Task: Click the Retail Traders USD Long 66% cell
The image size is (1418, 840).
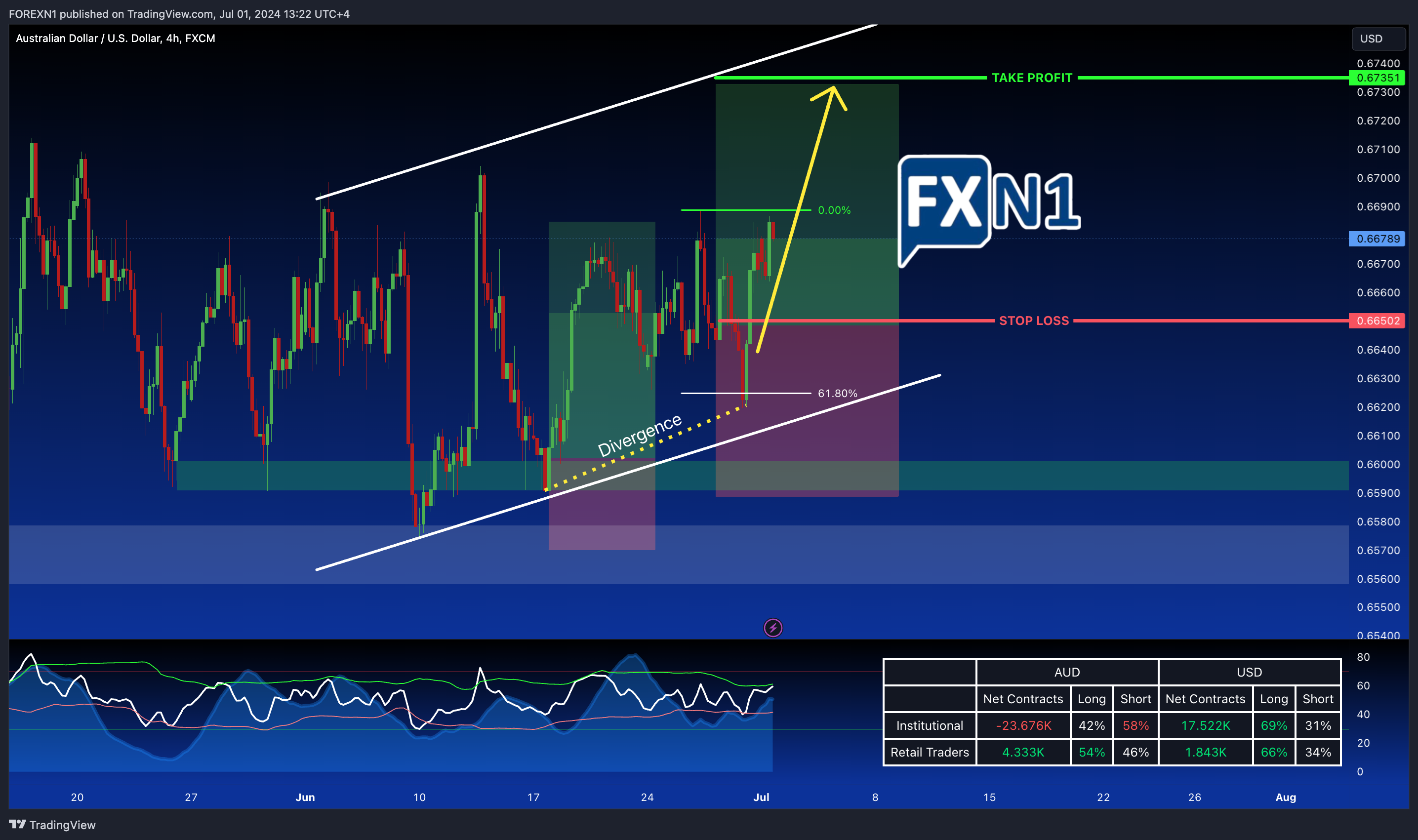Action: pos(1274,752)
